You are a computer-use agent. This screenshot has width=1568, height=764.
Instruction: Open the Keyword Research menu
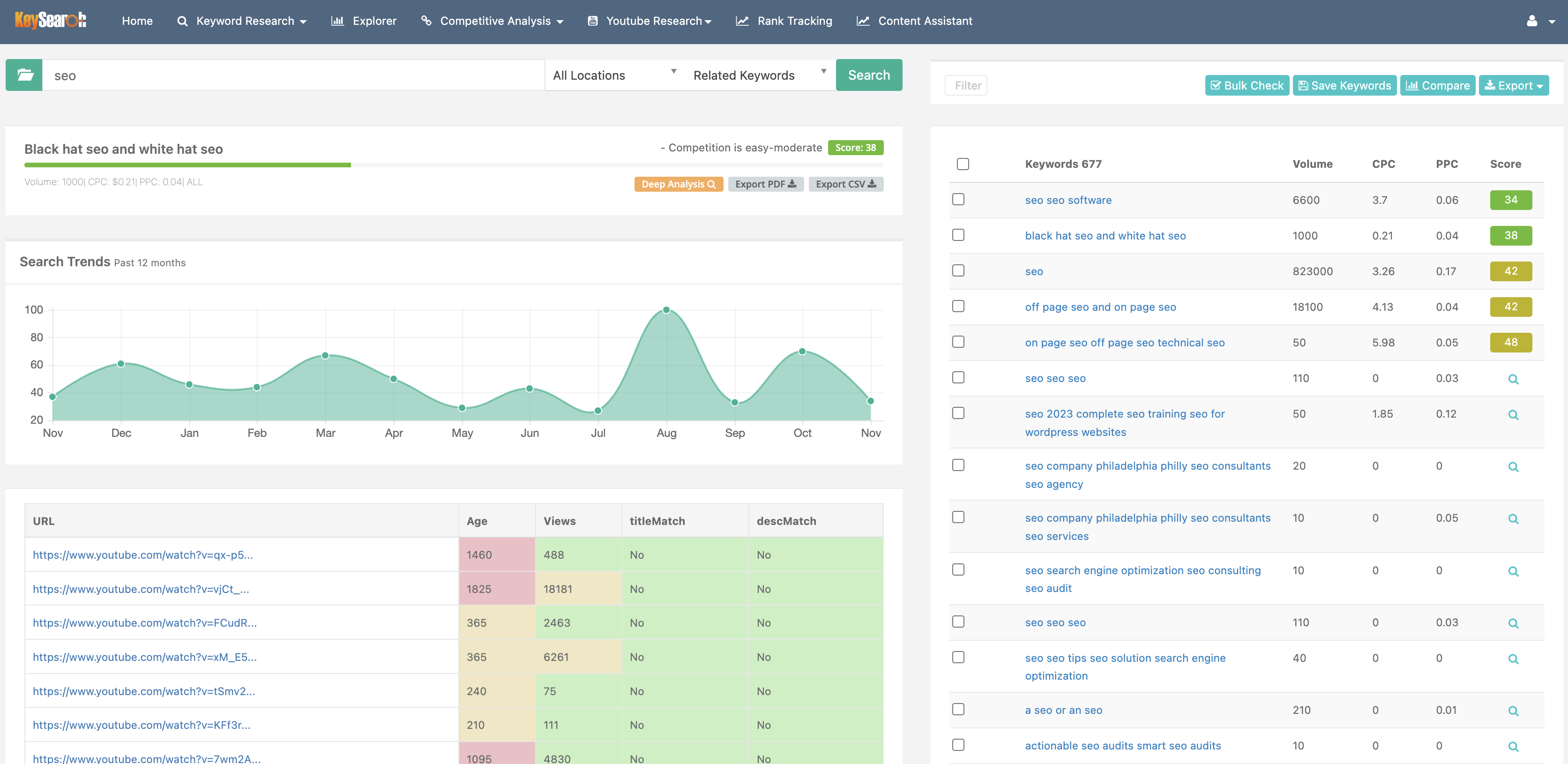point(243,21)
